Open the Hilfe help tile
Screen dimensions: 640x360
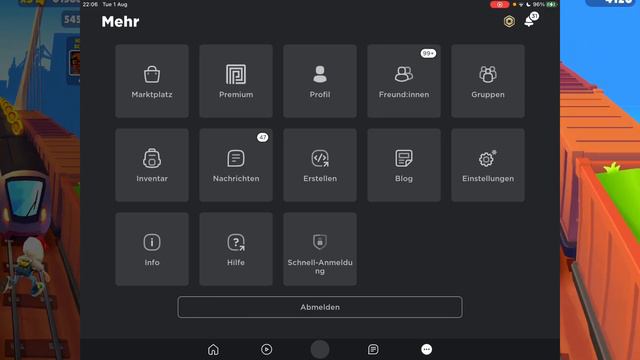236,249
